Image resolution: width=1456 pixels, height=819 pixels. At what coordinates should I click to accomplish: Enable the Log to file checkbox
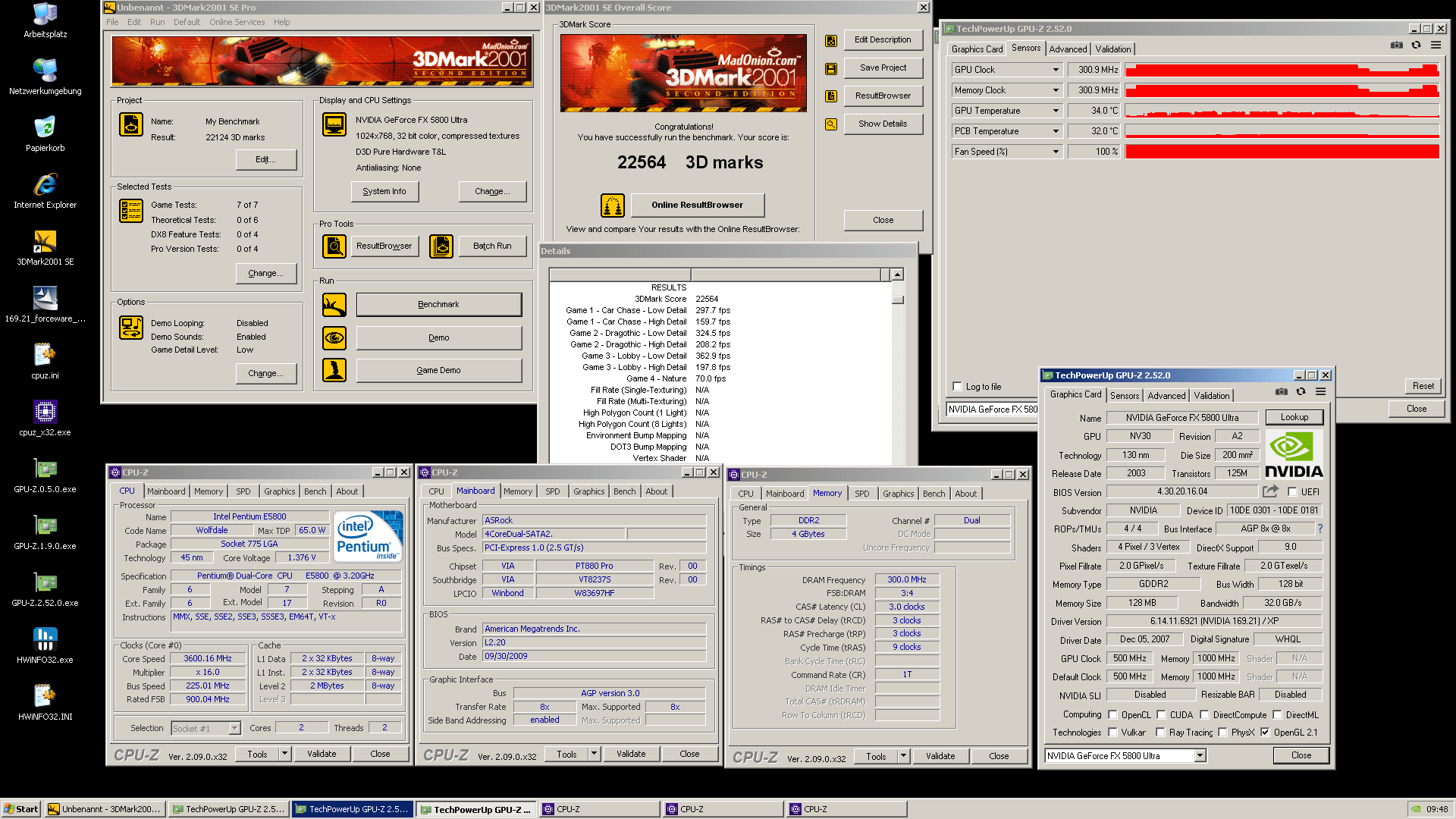[x=957, y=387]
